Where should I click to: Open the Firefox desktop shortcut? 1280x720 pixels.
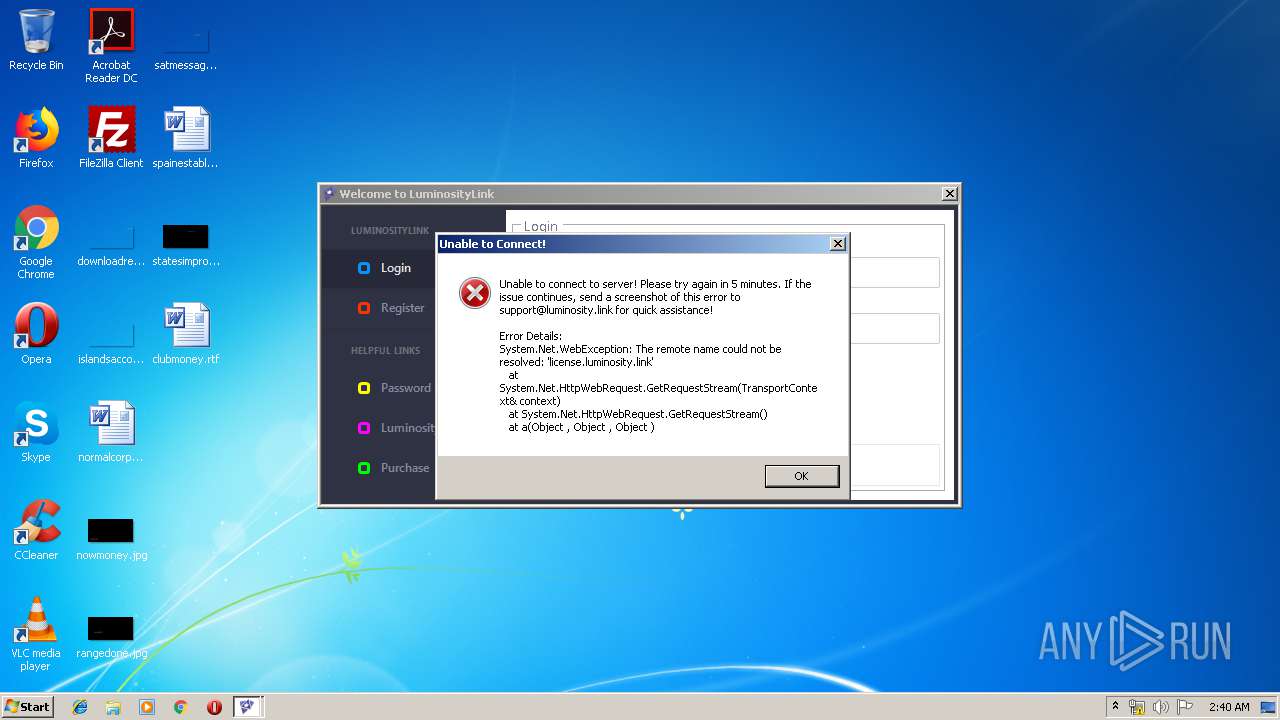click(x=36, y=138)
